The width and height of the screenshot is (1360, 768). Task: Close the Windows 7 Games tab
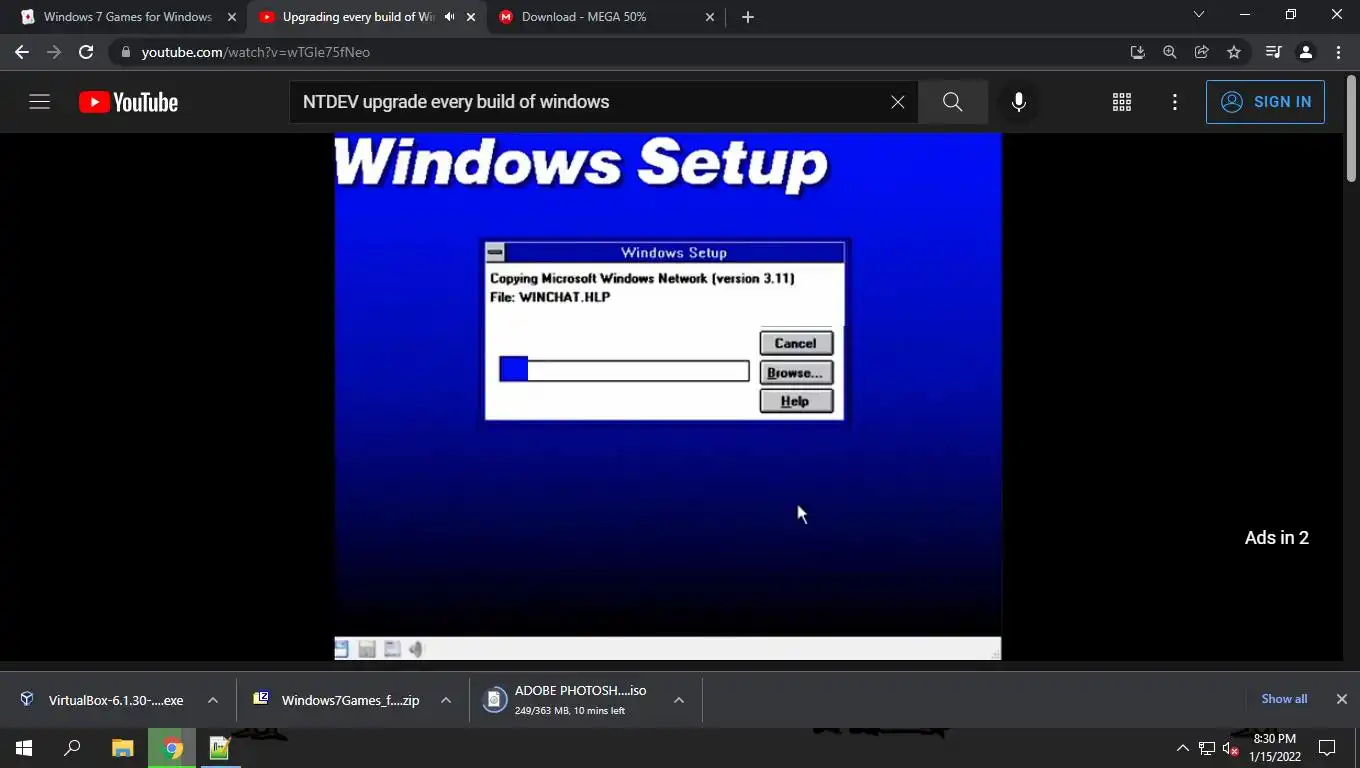232,17
